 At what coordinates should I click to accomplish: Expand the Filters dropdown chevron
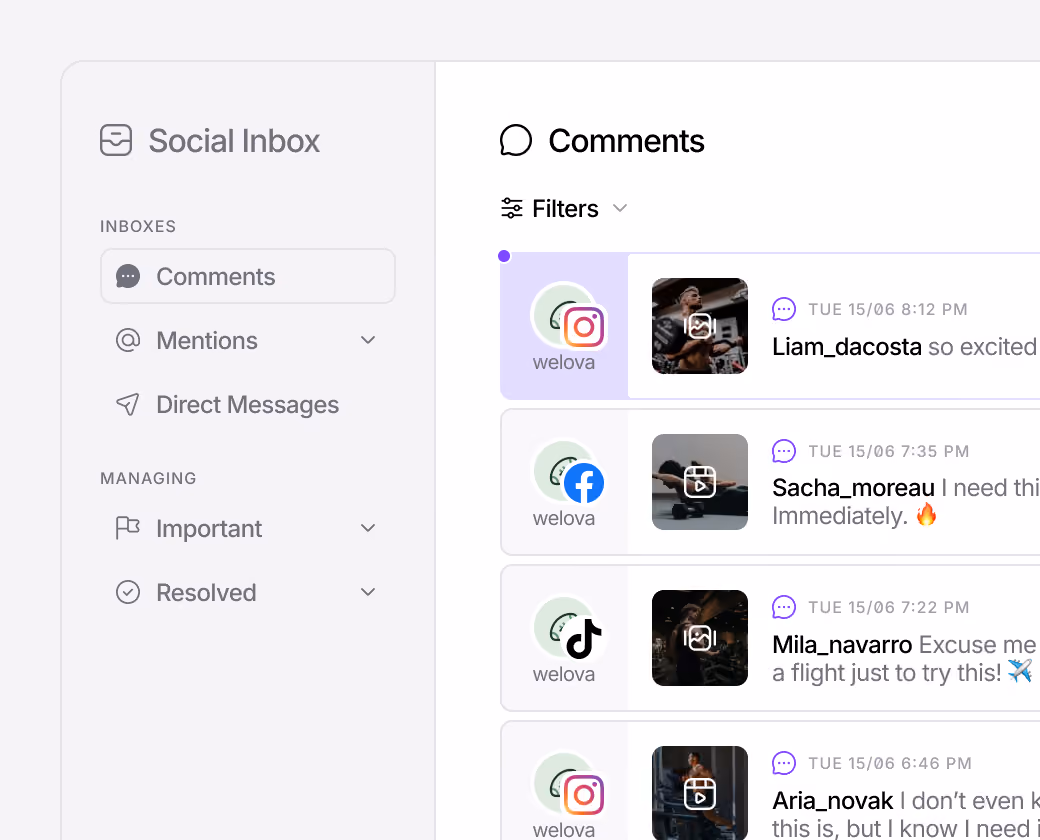point(620,208)
